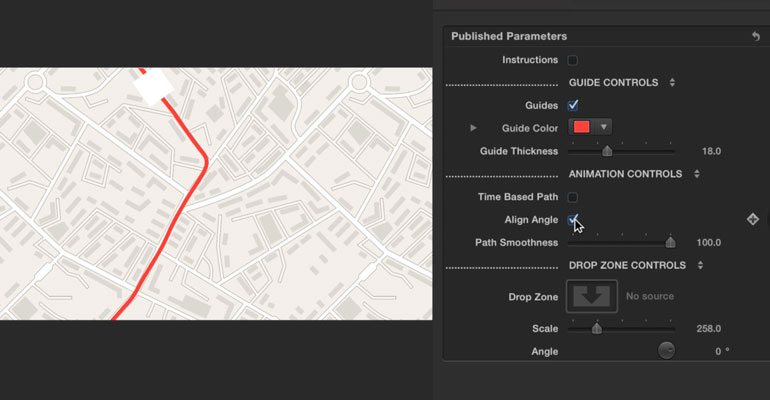The image size is (770, 400).
Task: Click the Guide Thickness label
Action: coord(519,151)
